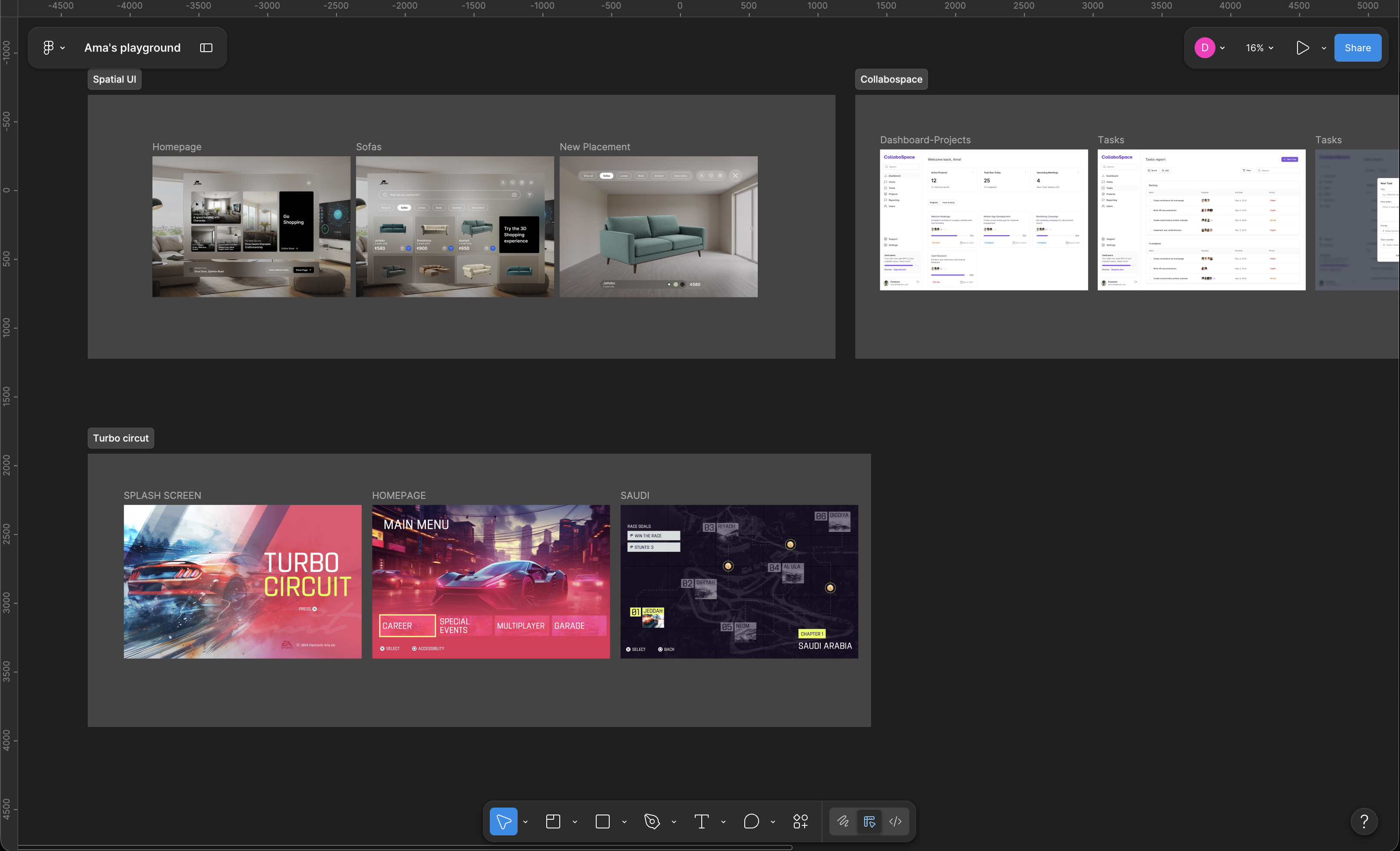This screenshot has width=1400, height=851.
Task: Select the Dashboard-Projects frame title
Action: click(x=925, y=140)
